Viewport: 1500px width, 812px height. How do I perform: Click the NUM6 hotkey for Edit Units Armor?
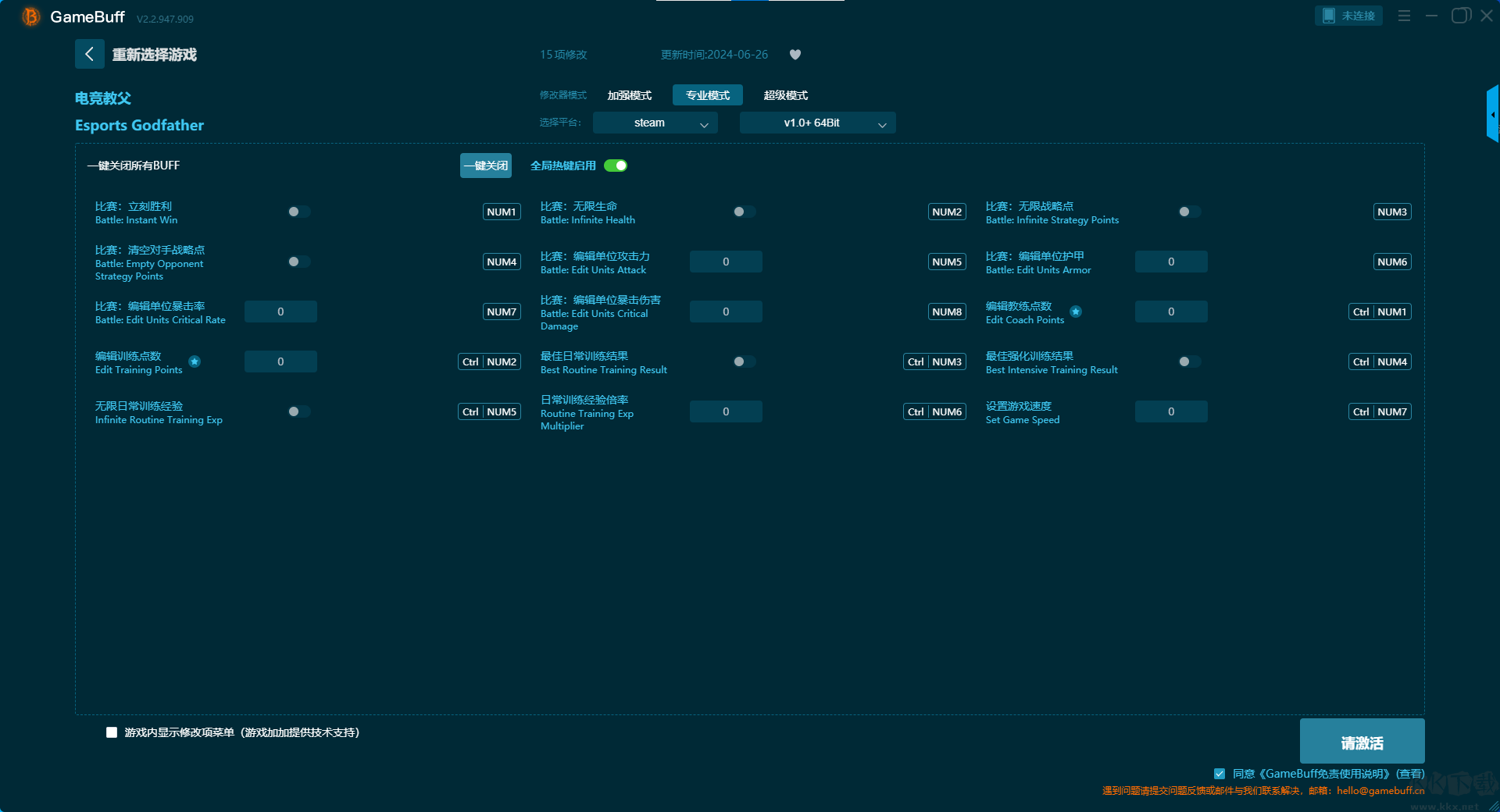(x=1392, y=262)
